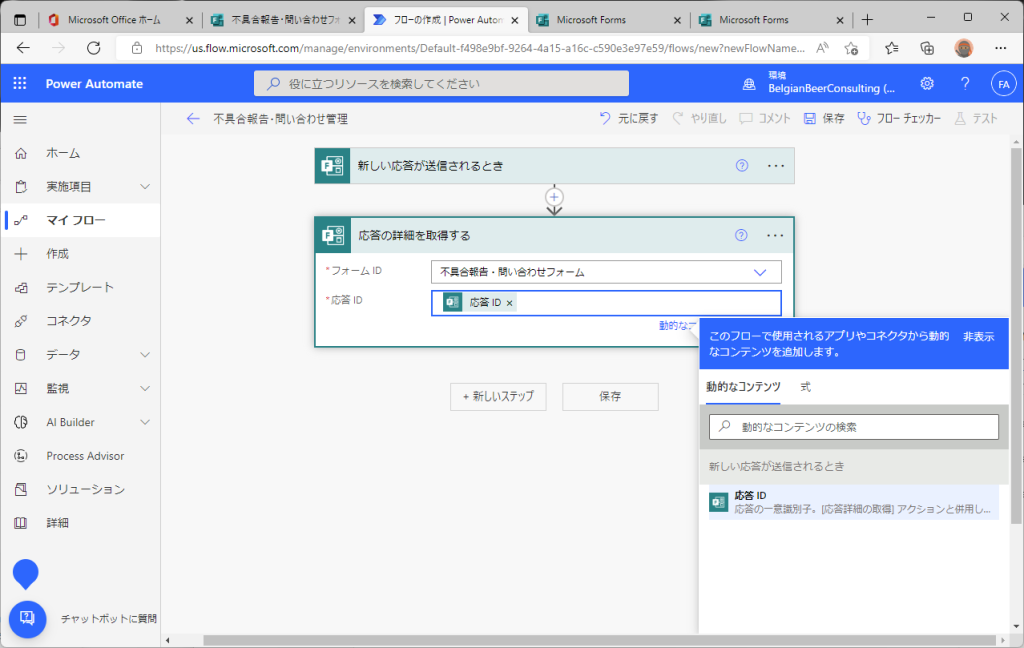The width and height of the screenshot is (1024, 648).
Task: Click the 新しいステップ button
Action: (x=498, y=397)
